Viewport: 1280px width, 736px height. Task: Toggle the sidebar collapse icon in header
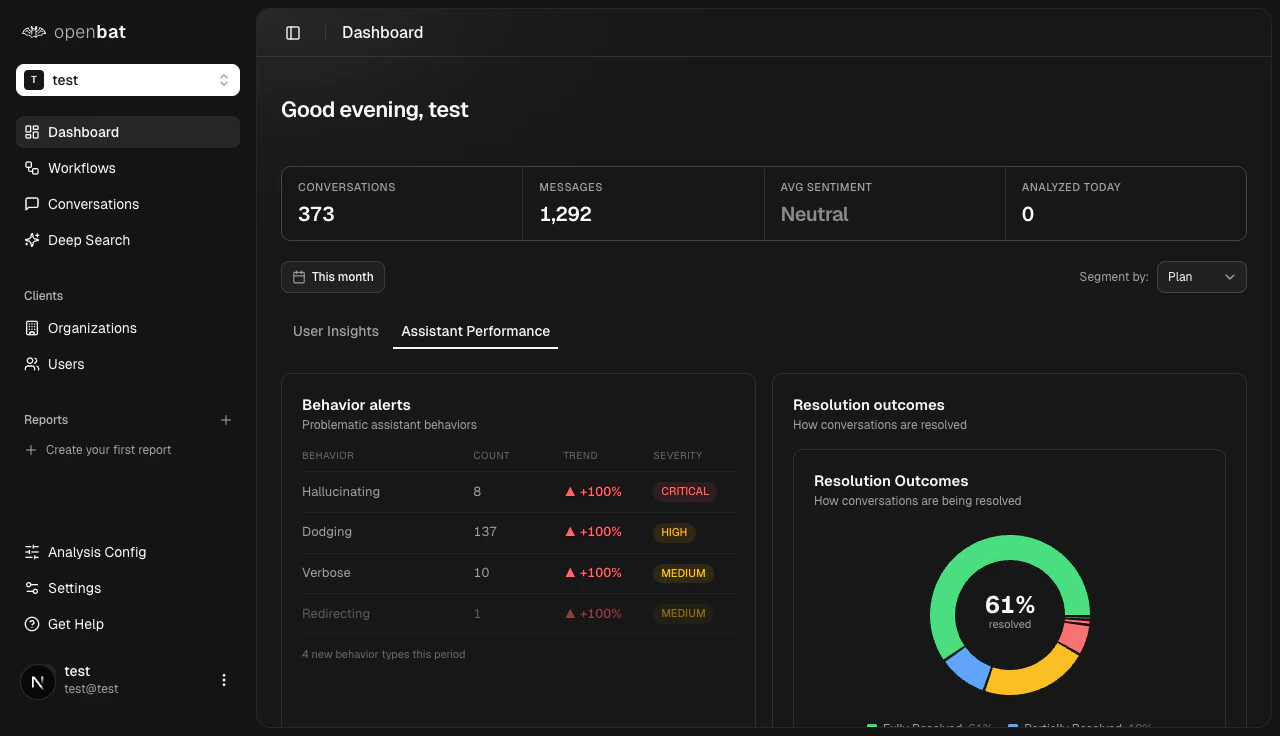tap(293, 32)
